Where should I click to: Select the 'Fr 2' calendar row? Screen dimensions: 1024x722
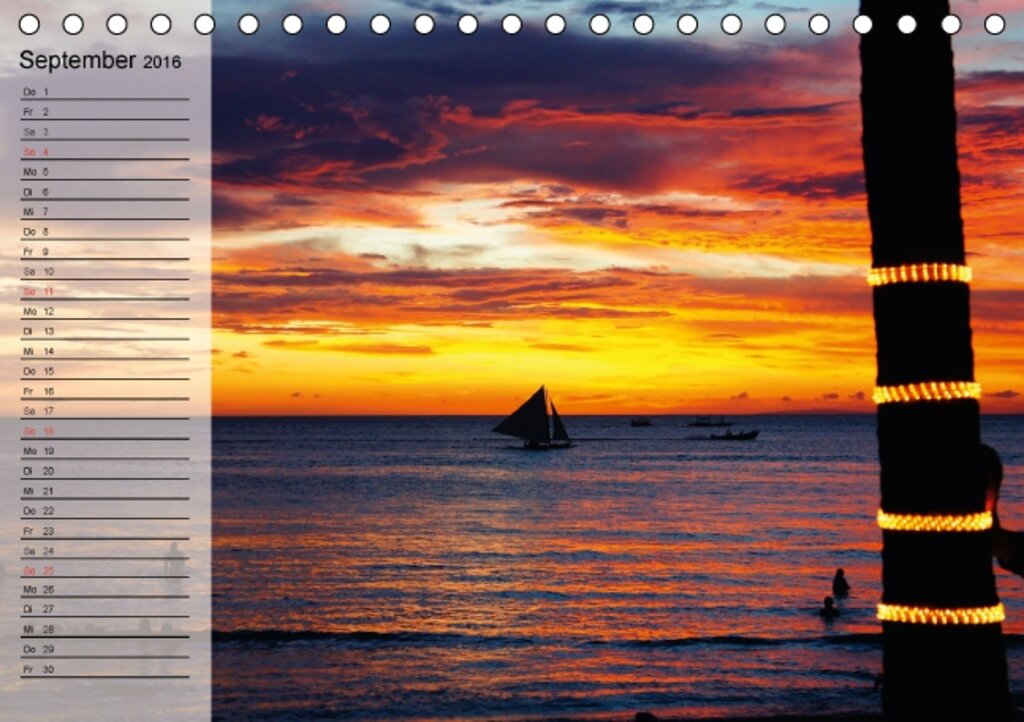pyautogui.click(x=104, y=112)
